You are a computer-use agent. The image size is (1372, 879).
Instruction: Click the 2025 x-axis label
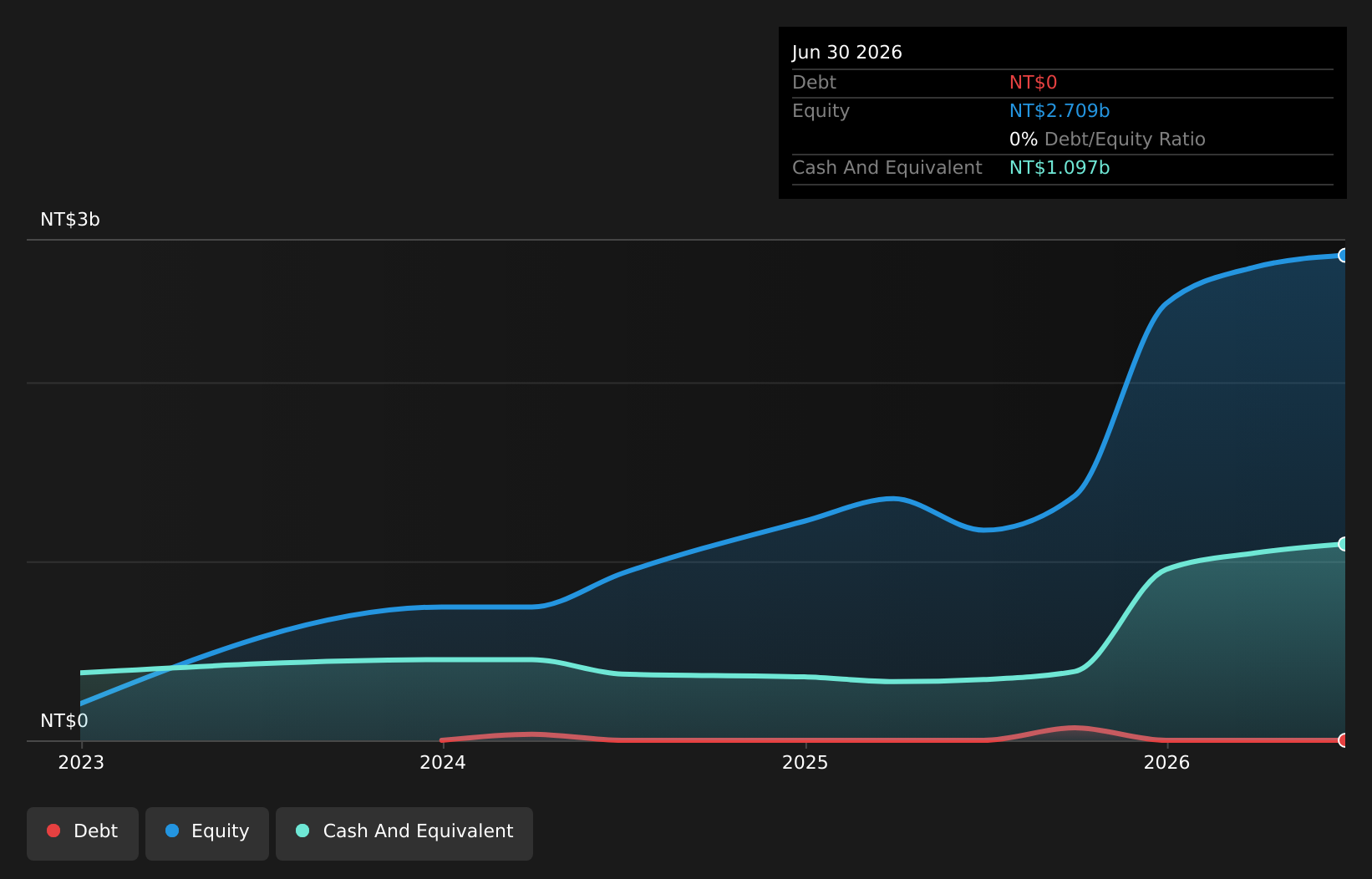tap(805, 762)
